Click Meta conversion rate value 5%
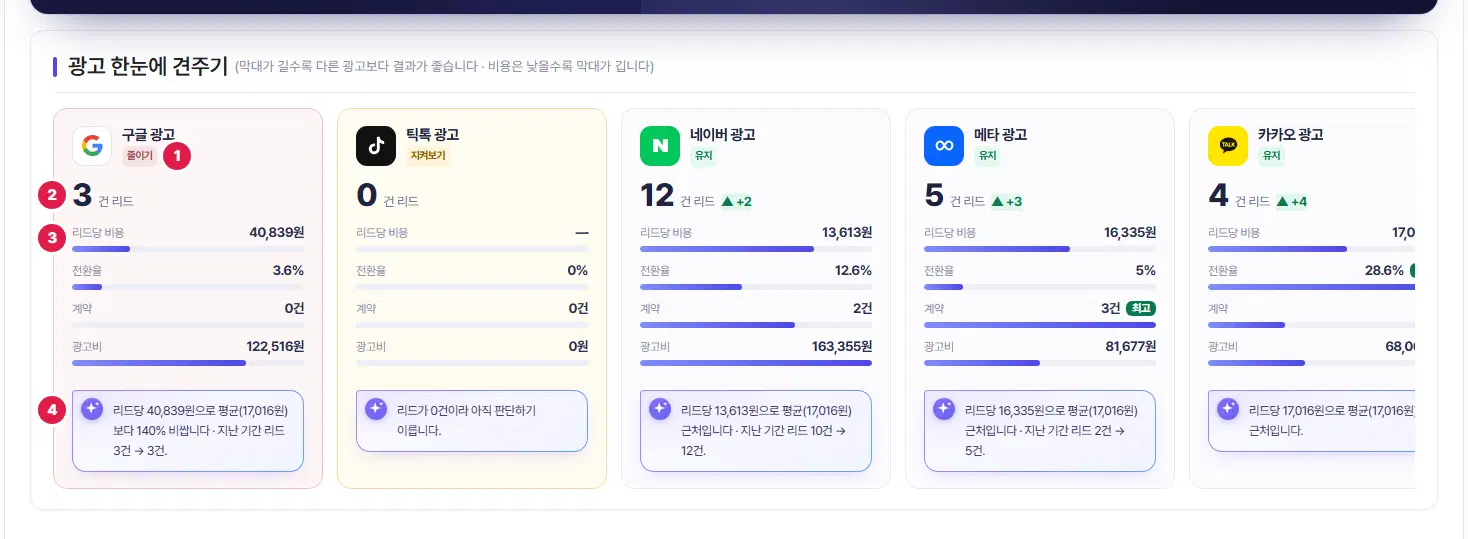 pyautogui.click(x=1145, y=270)
